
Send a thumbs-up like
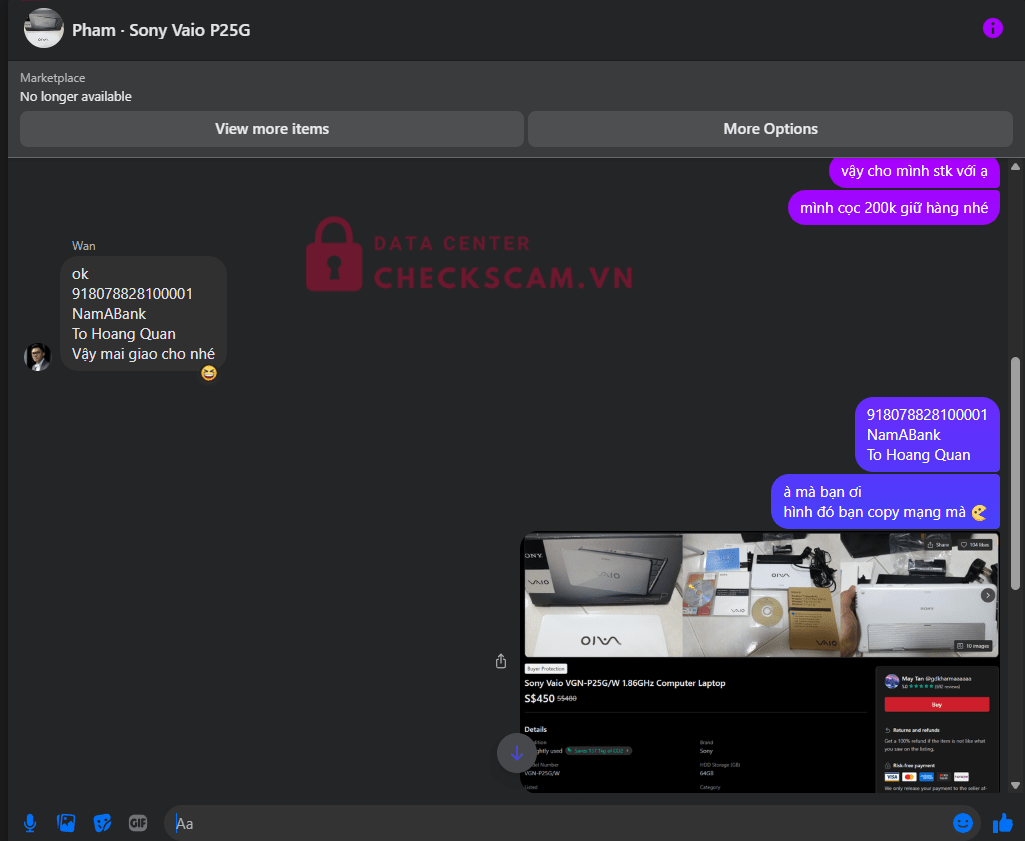pyautogui.click(x=1003, y=823)
